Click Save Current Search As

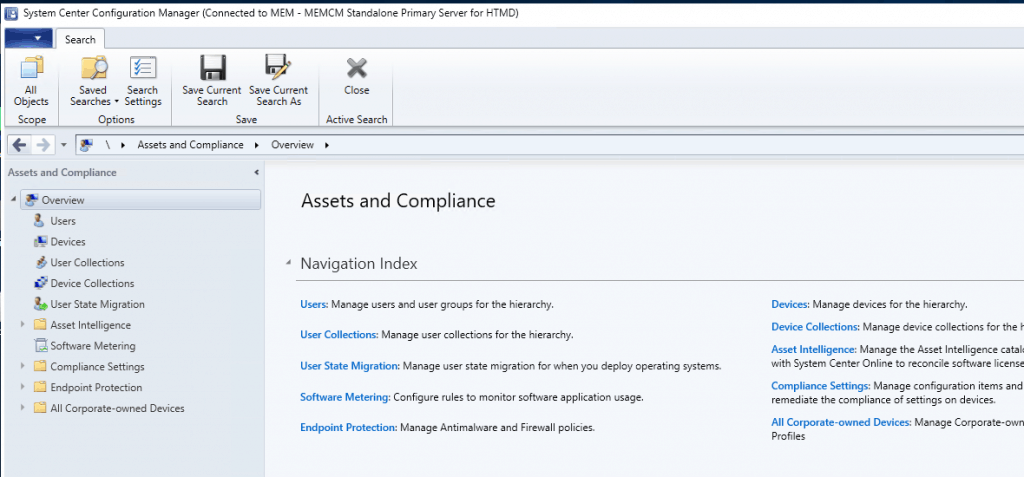tap(278, 81)
